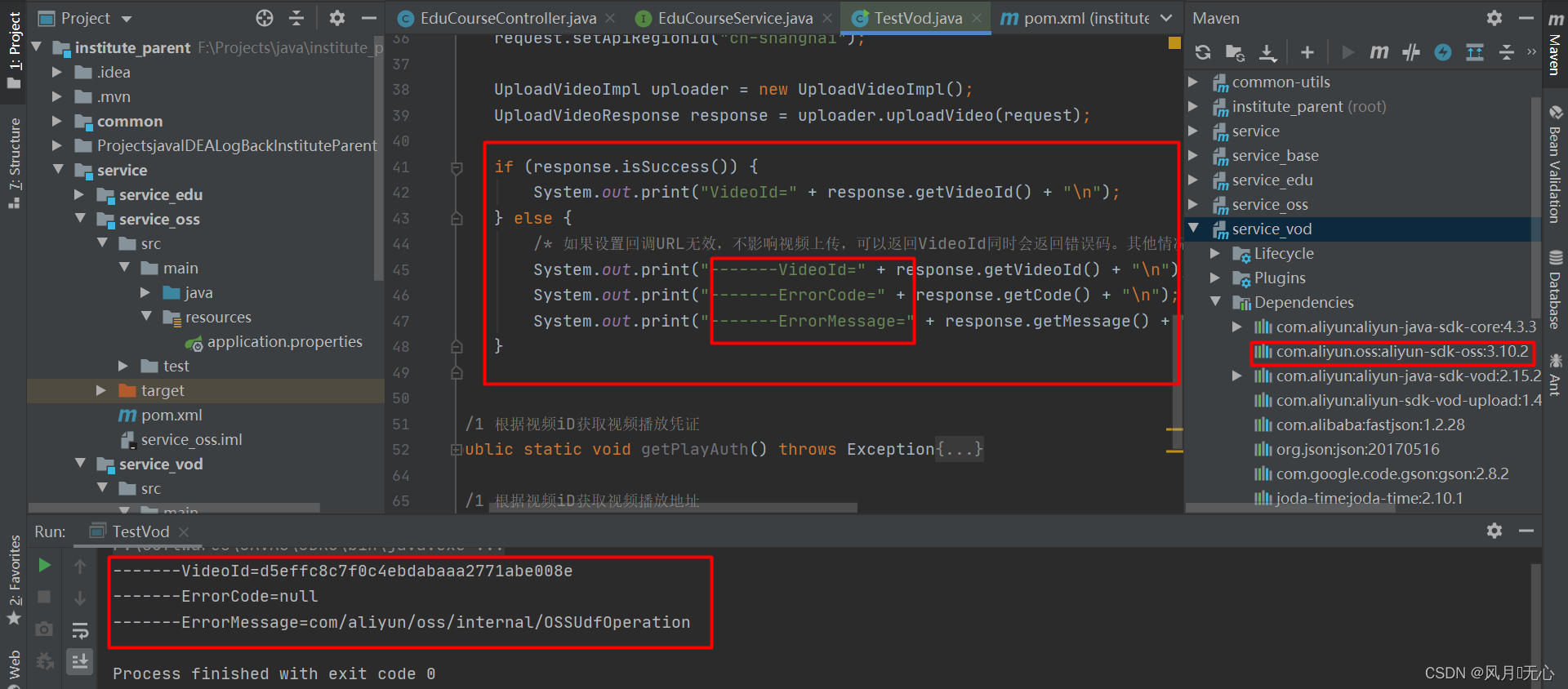Screen dimensions: 1568x689
Task: Select application.properties in Project tree
Action: click(284, 341)
